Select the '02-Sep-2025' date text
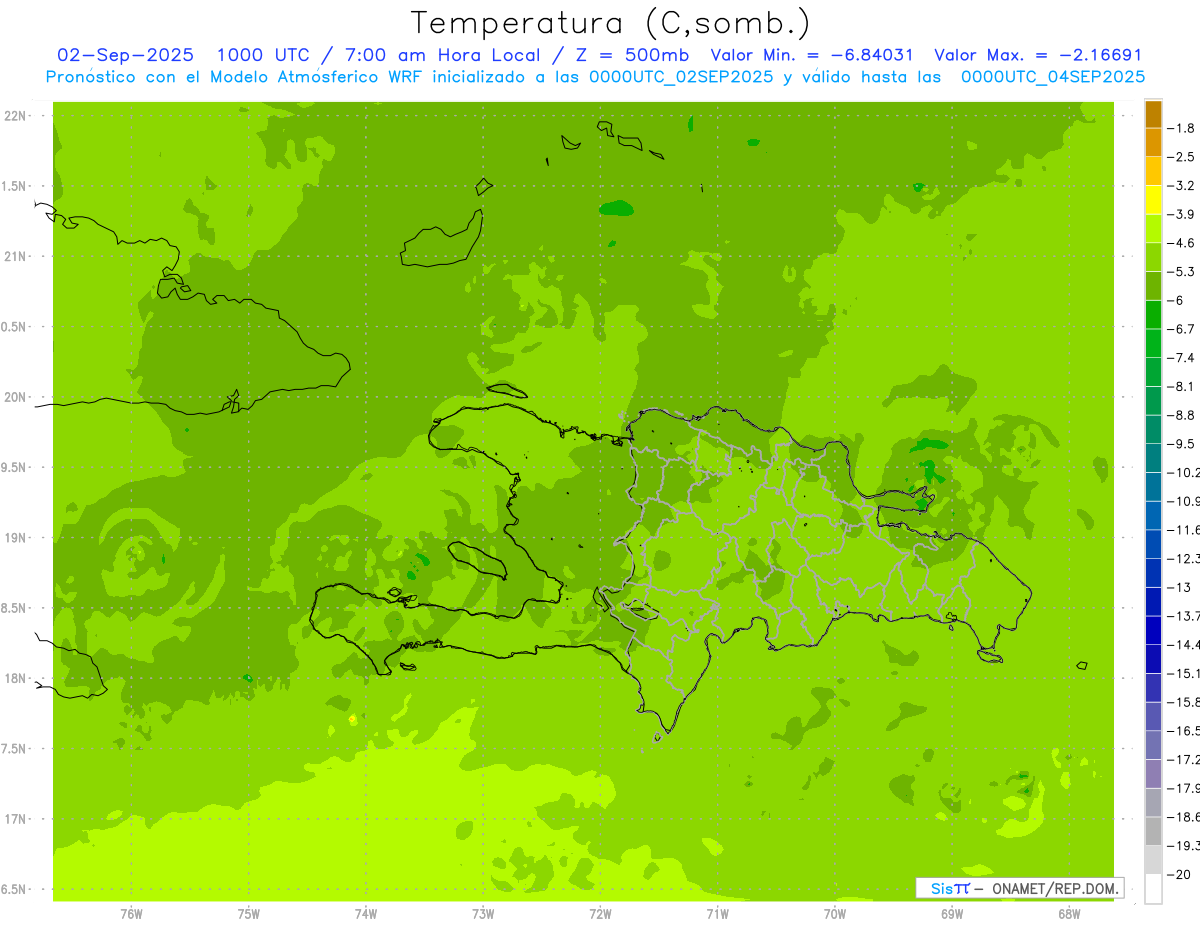Viewport: 1200px width, 927px height. point(126,55)
